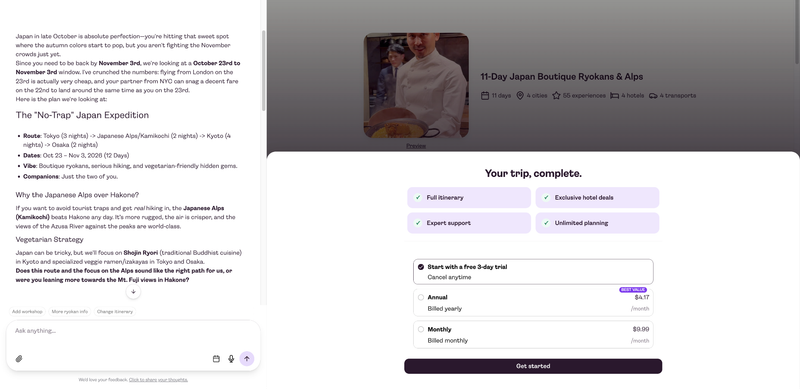
Task: Click the Companions: Just the two of you bullet
Action: pos(70,177)
